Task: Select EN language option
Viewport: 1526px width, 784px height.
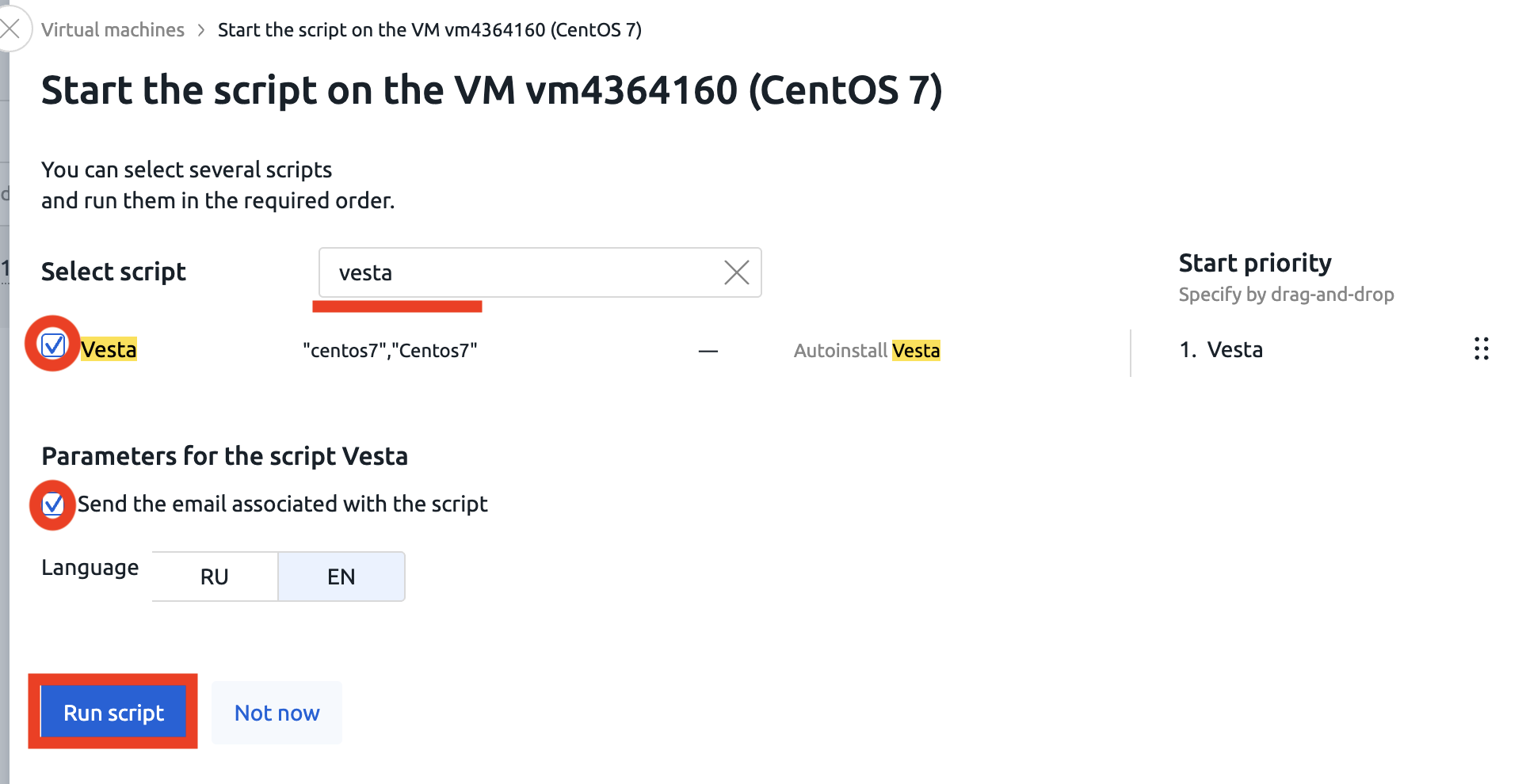Action: 341,577
